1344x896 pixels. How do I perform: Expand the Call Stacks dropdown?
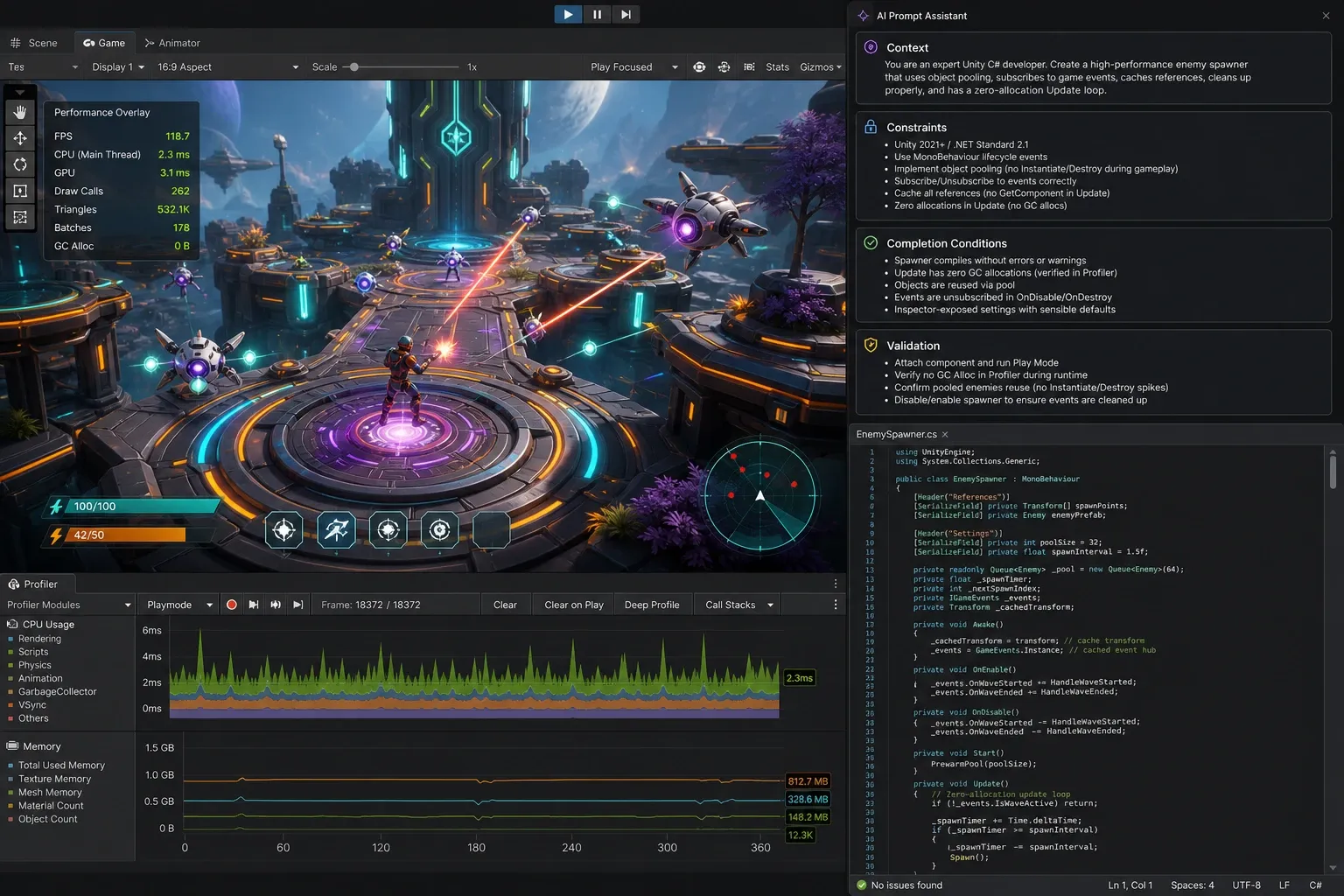tap(739, 605)
